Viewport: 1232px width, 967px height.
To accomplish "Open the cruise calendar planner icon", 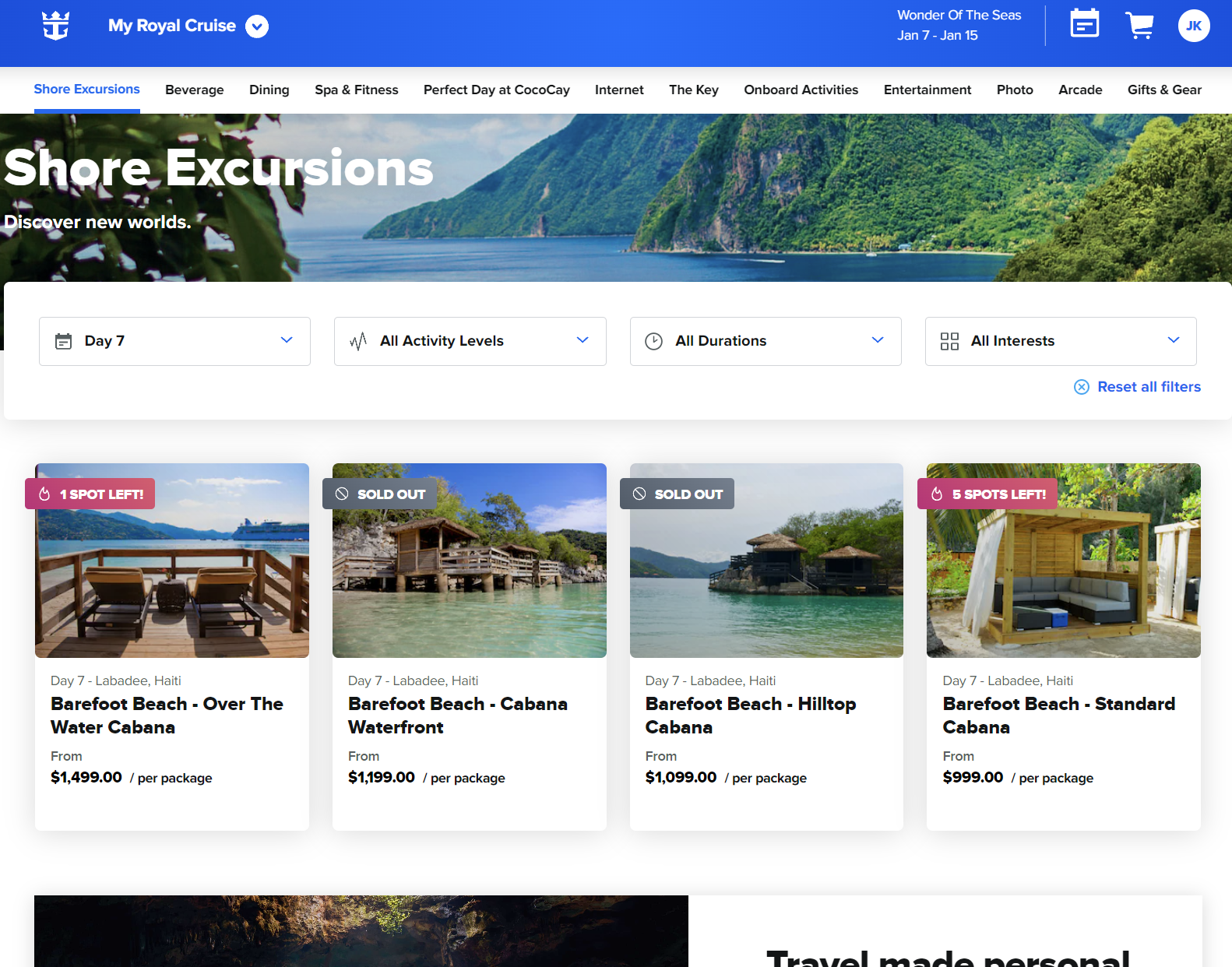I will (x=1084, y=24).
